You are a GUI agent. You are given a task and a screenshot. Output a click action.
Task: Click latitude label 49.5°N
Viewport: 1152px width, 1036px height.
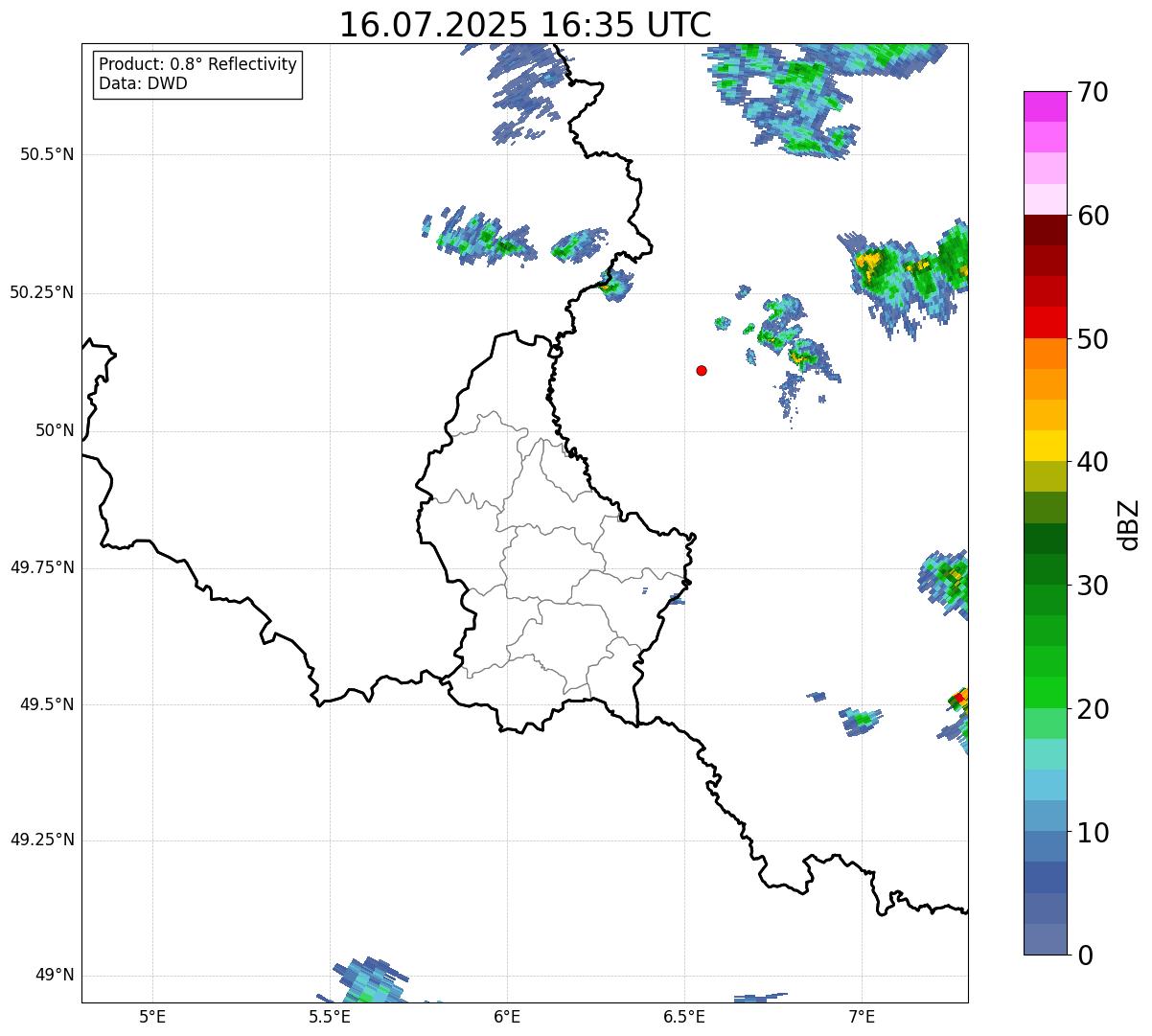47,704
